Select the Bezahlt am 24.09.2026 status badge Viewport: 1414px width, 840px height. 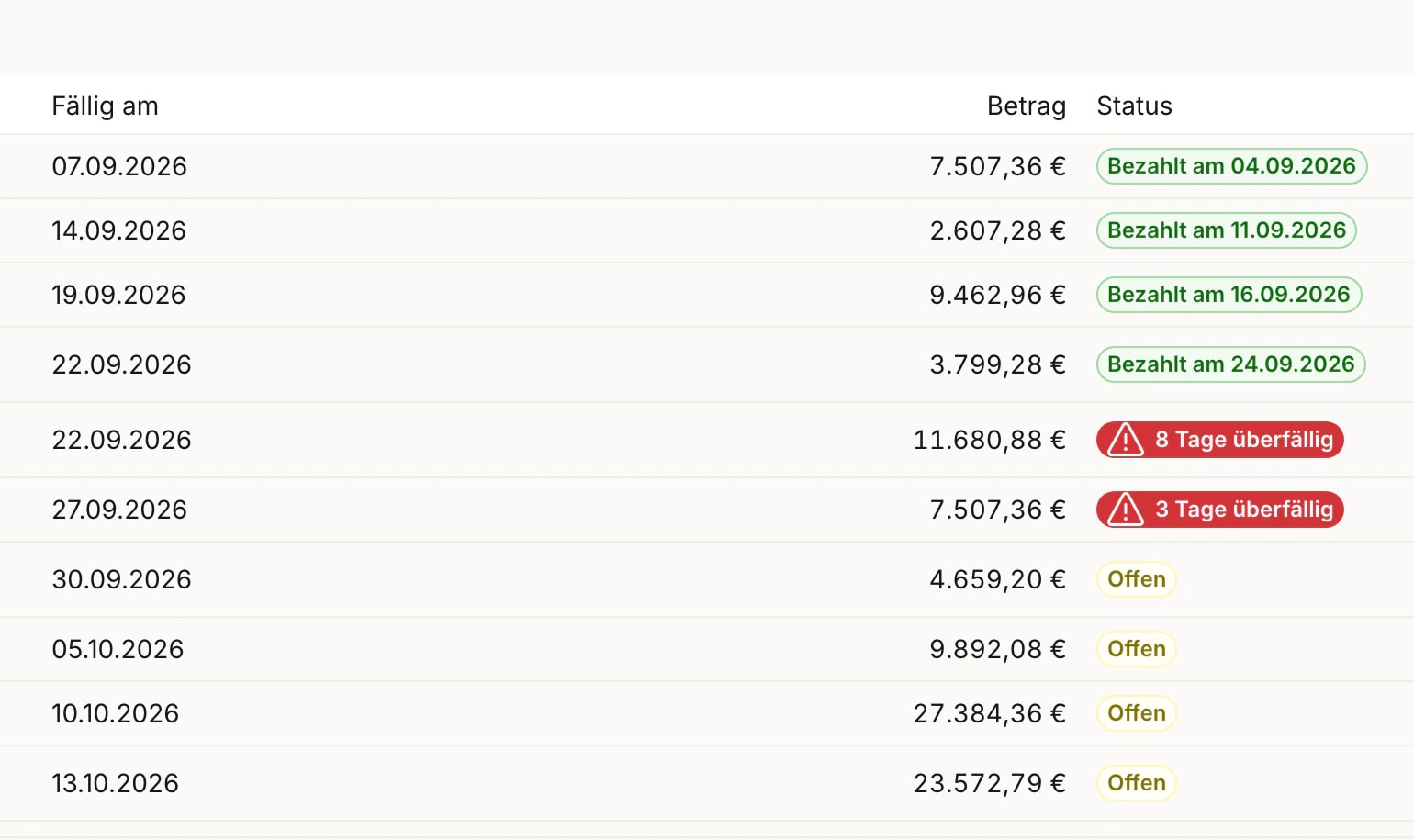point(1231,364)
